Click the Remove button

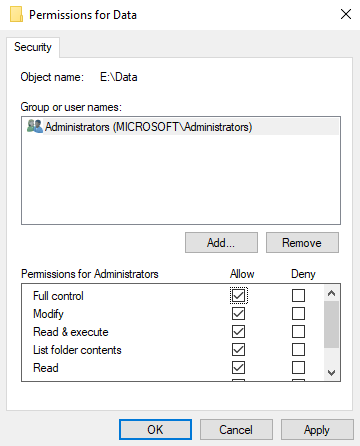302,243
